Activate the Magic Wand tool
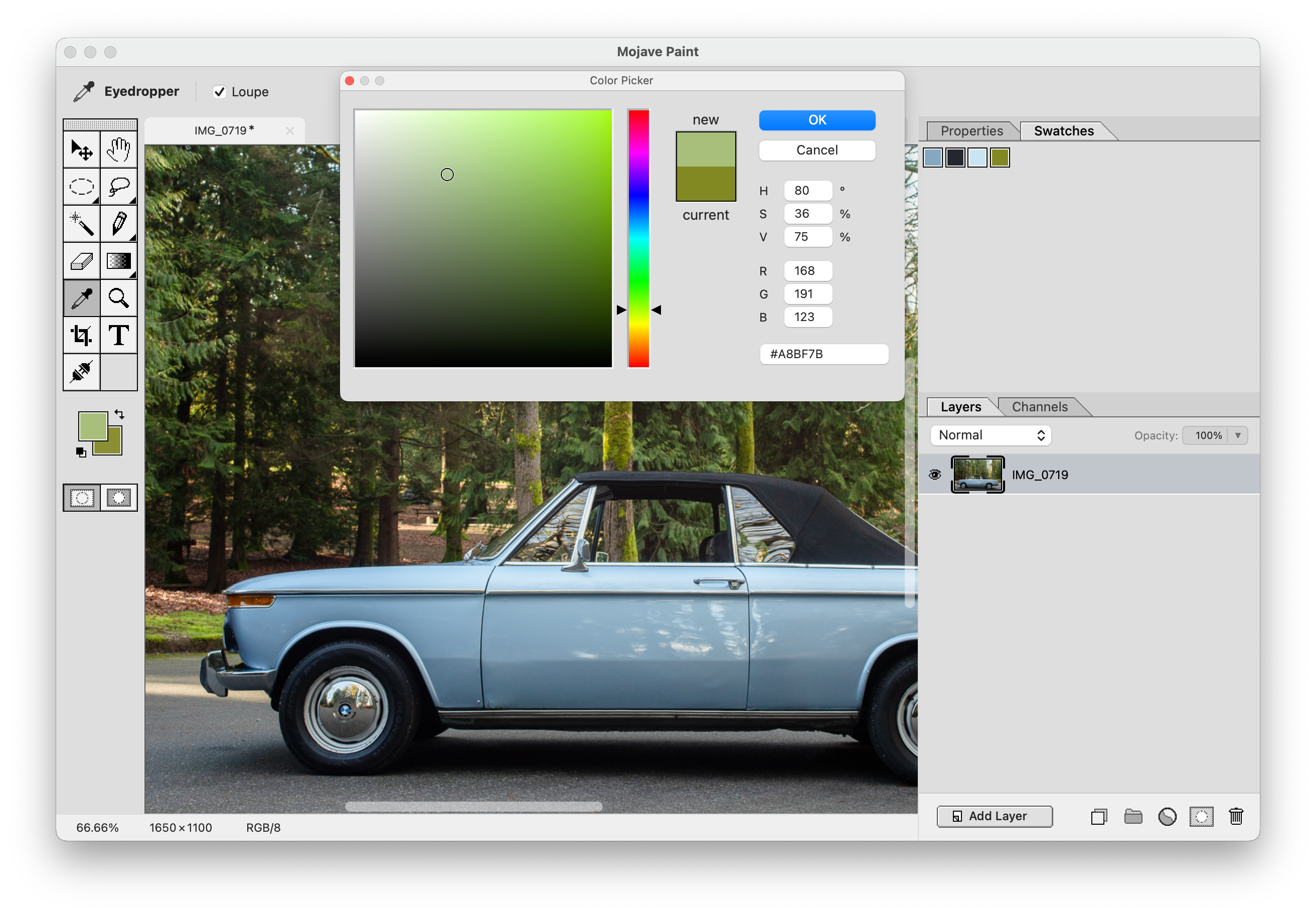This screenshot has height=915, width=1316. 81,224
